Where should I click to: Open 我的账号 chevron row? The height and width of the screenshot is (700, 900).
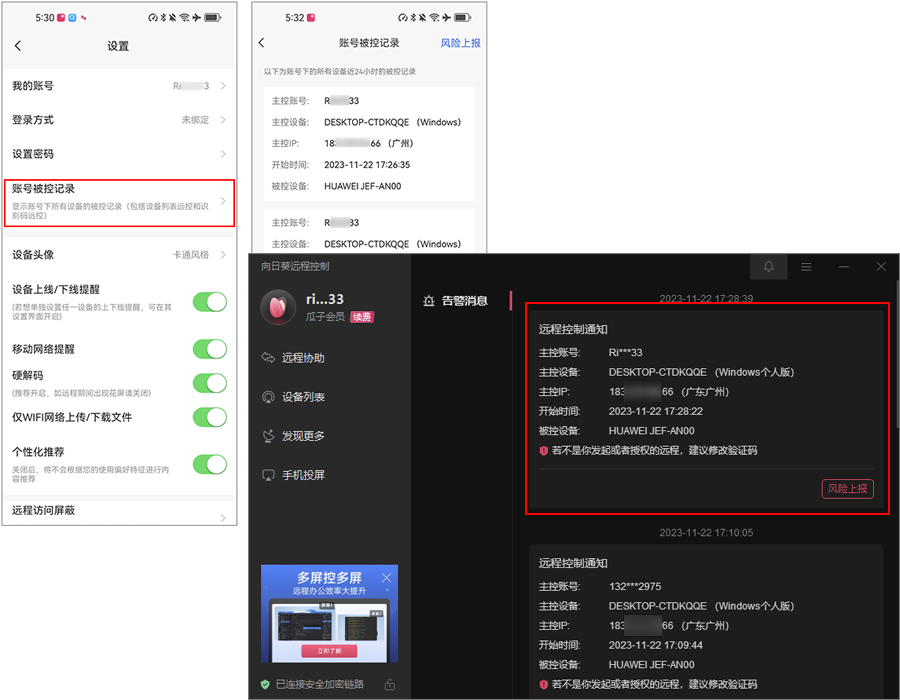(x=119, y=85)
